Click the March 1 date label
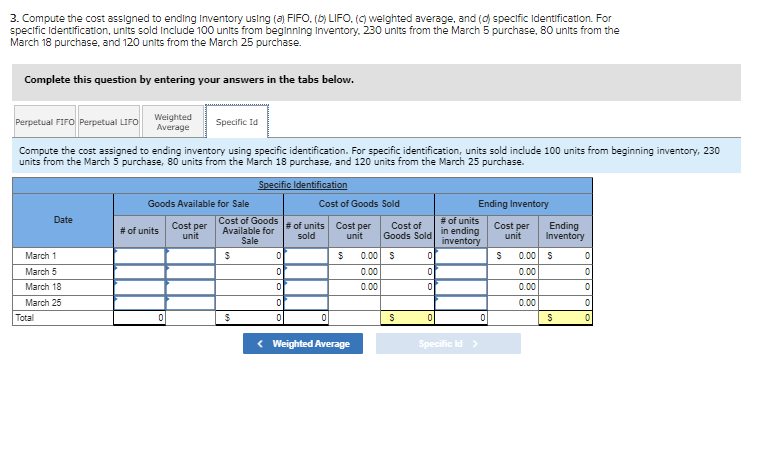 click(41, 256)
